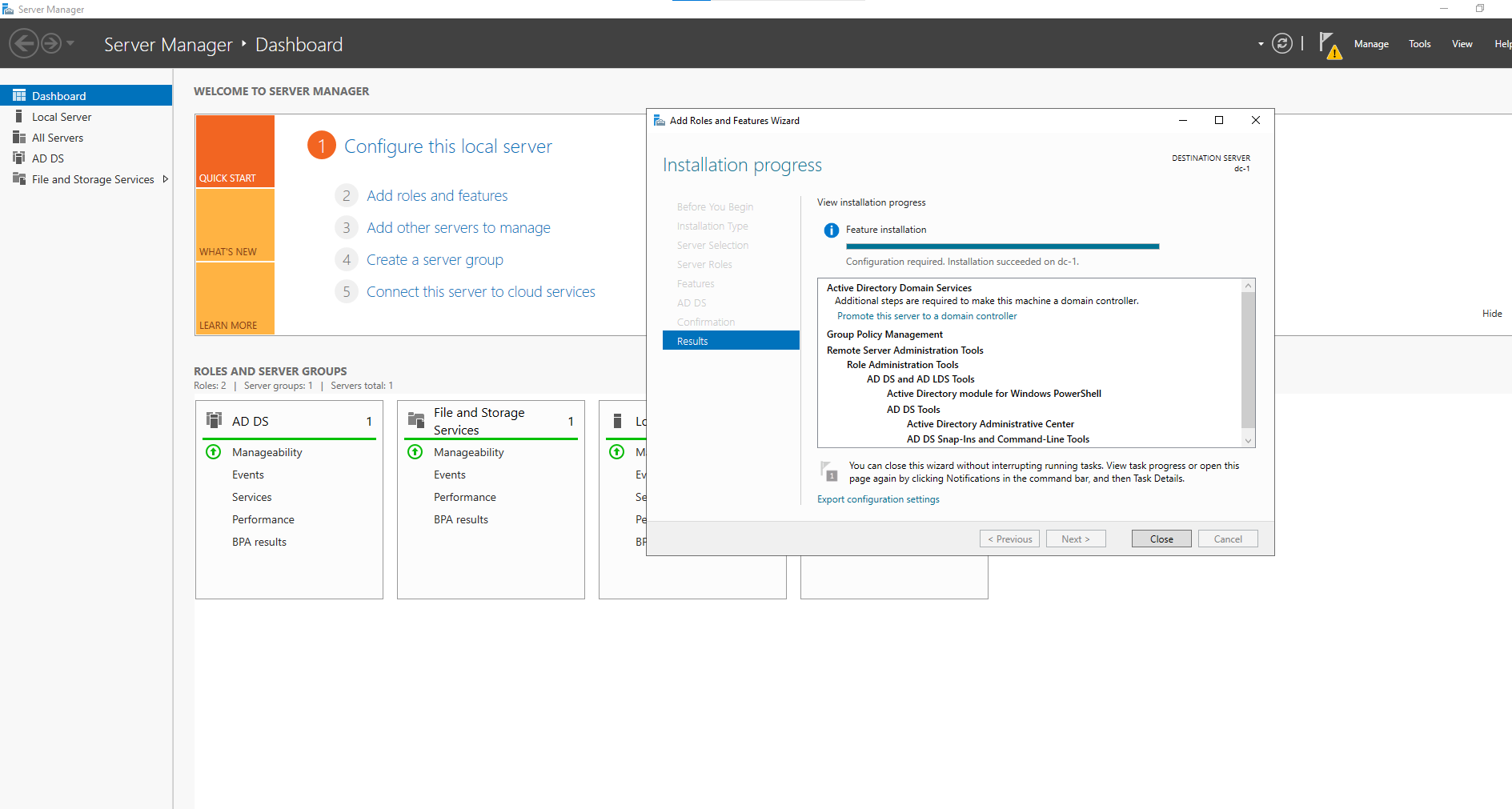The width and height of the screenshot is (1512, 809).
Task: Open File and Storage BPA results row
Action: [x=461, y=519]
